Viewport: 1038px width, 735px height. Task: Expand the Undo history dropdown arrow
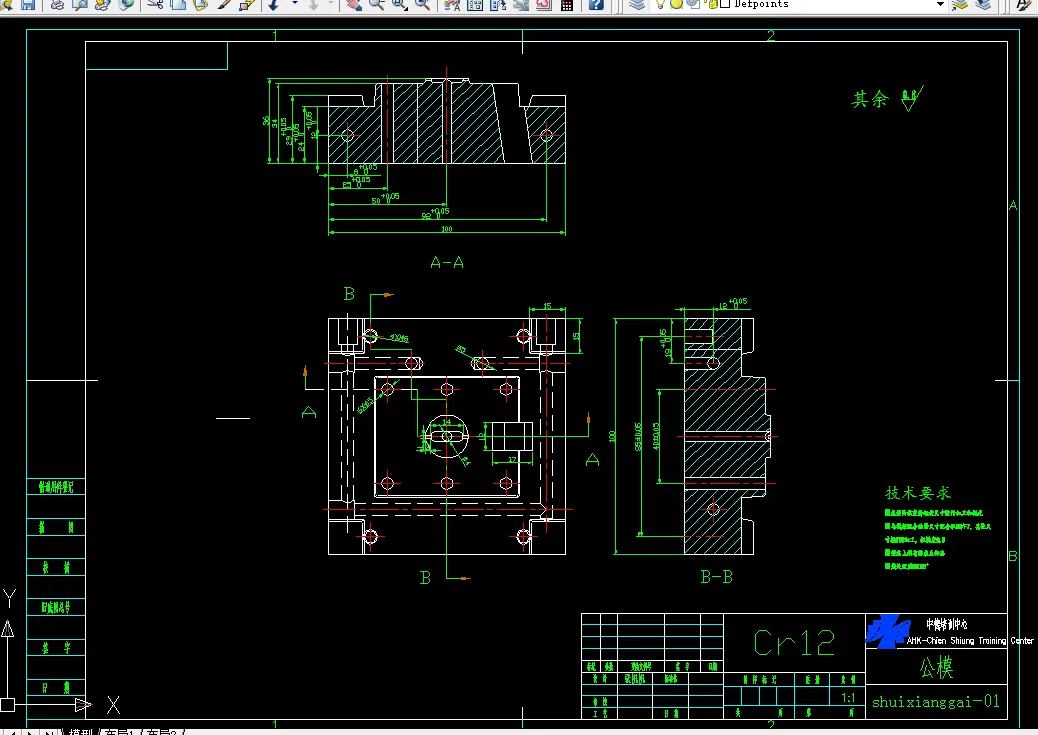(295, 5)
